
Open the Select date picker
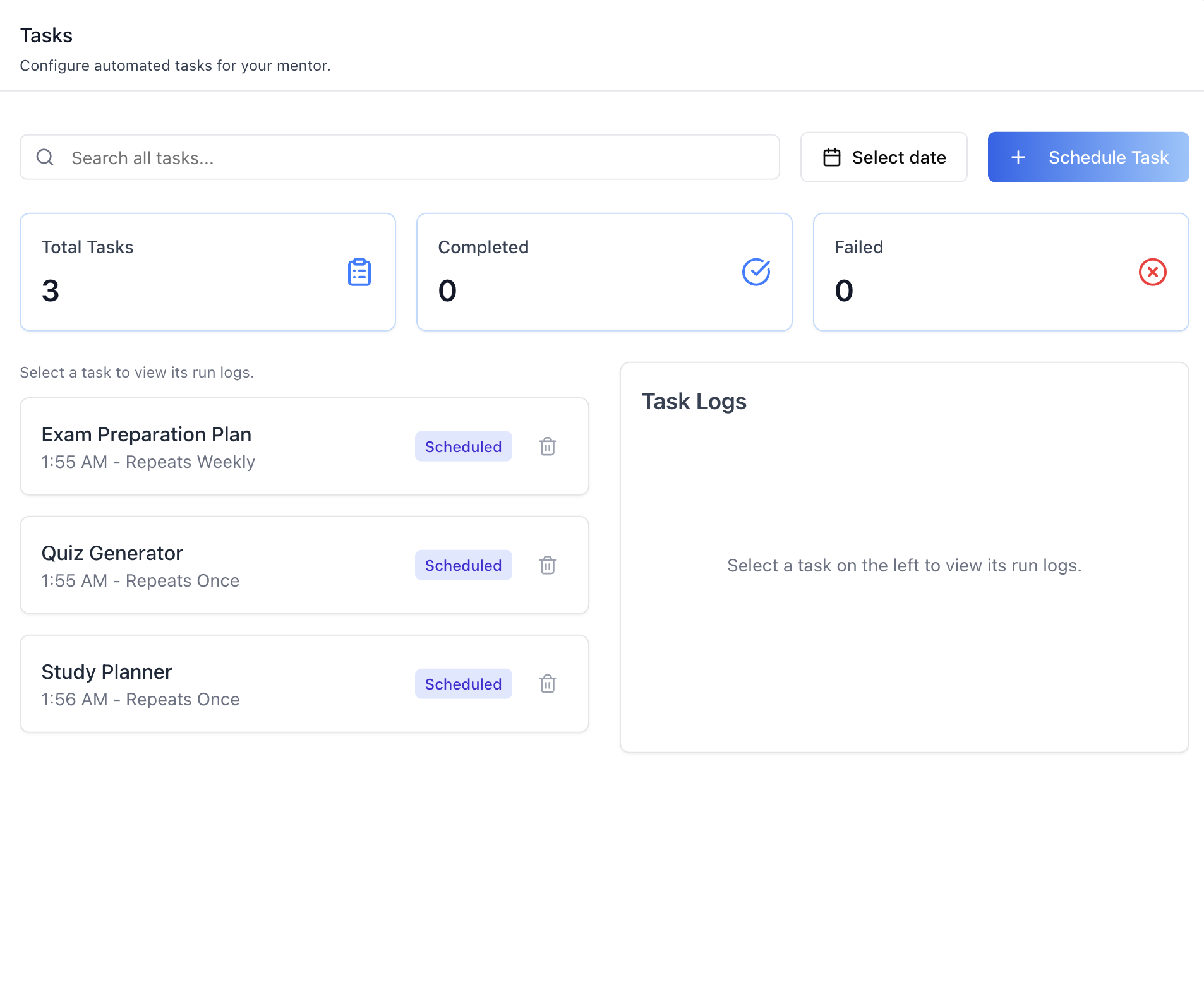pyautogui.click(x=884, y=157)
